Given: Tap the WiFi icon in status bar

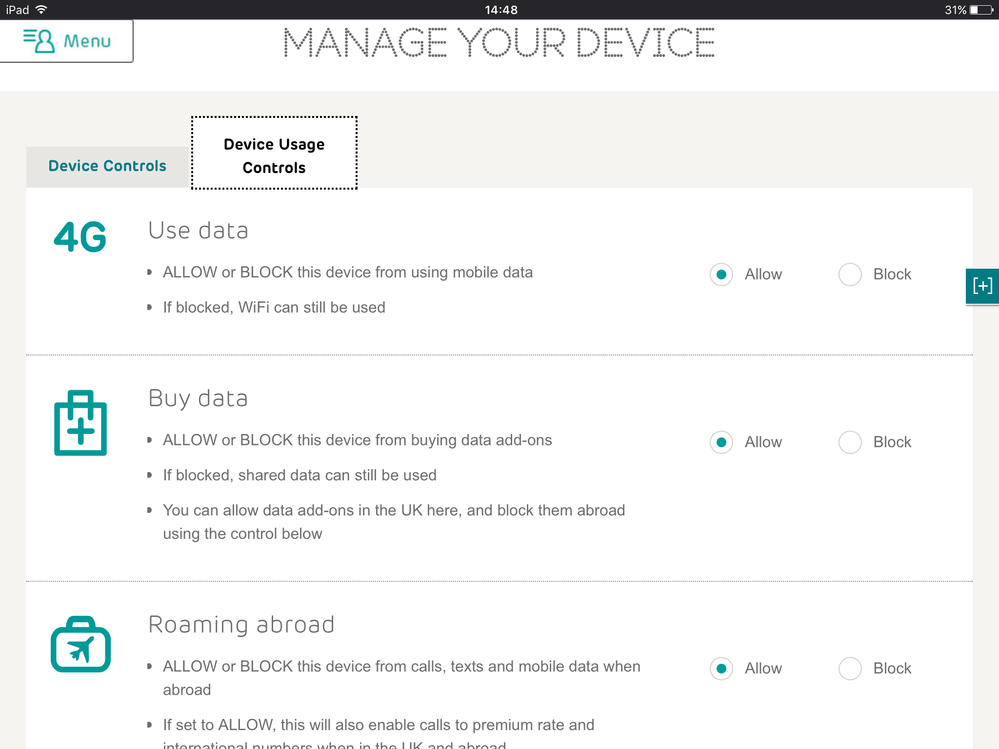Looking at the screenshot, I should [41, 10].
